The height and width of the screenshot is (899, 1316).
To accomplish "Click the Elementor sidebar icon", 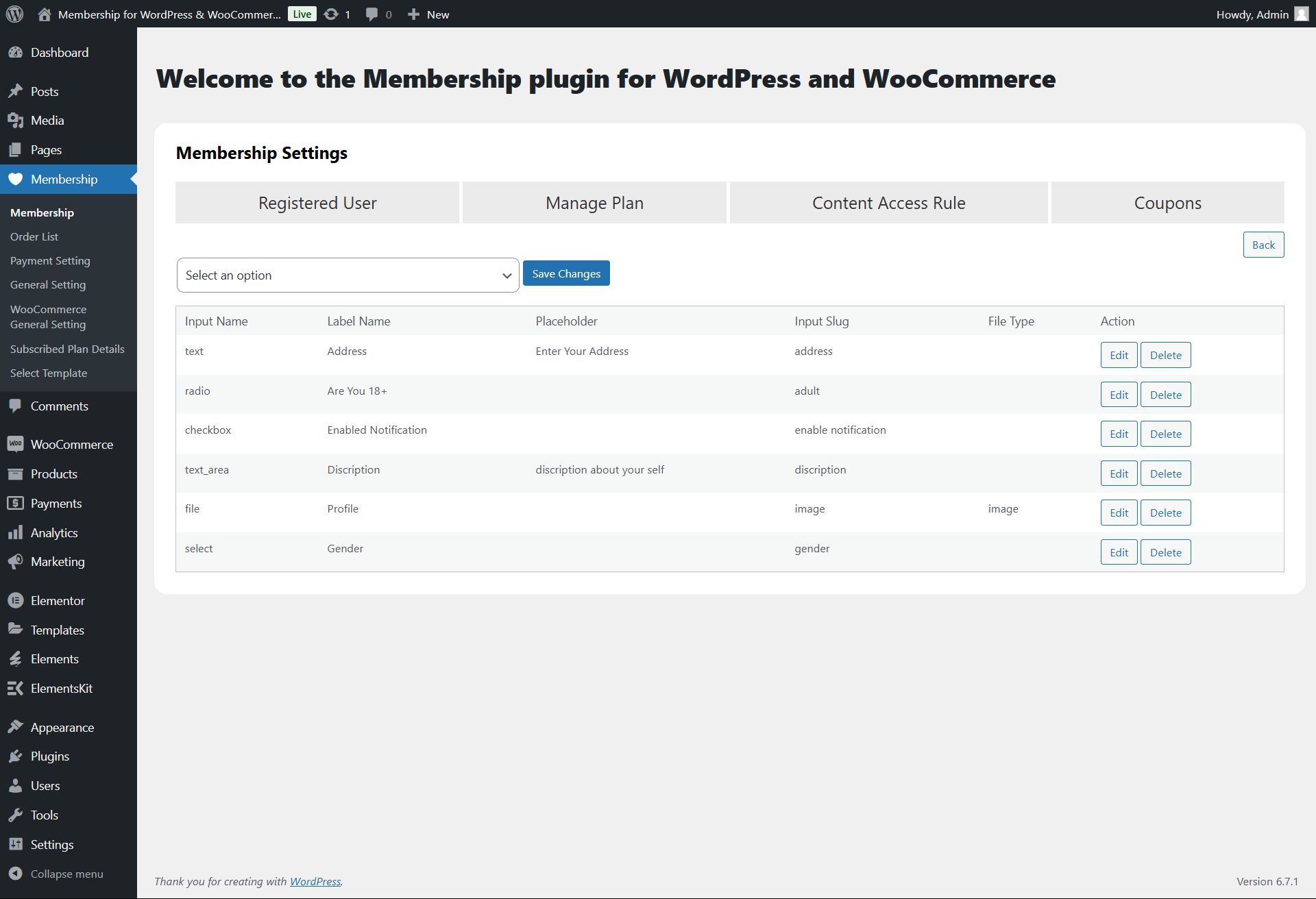I will (x=15, y=600).
